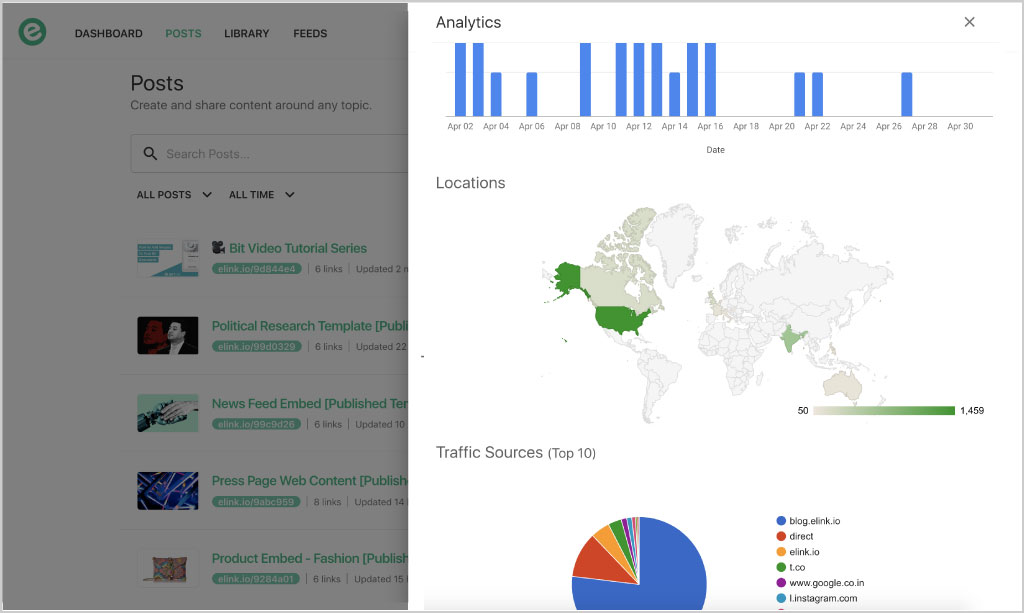Click the elink.io/9abc959 link badge

[256, 501]
